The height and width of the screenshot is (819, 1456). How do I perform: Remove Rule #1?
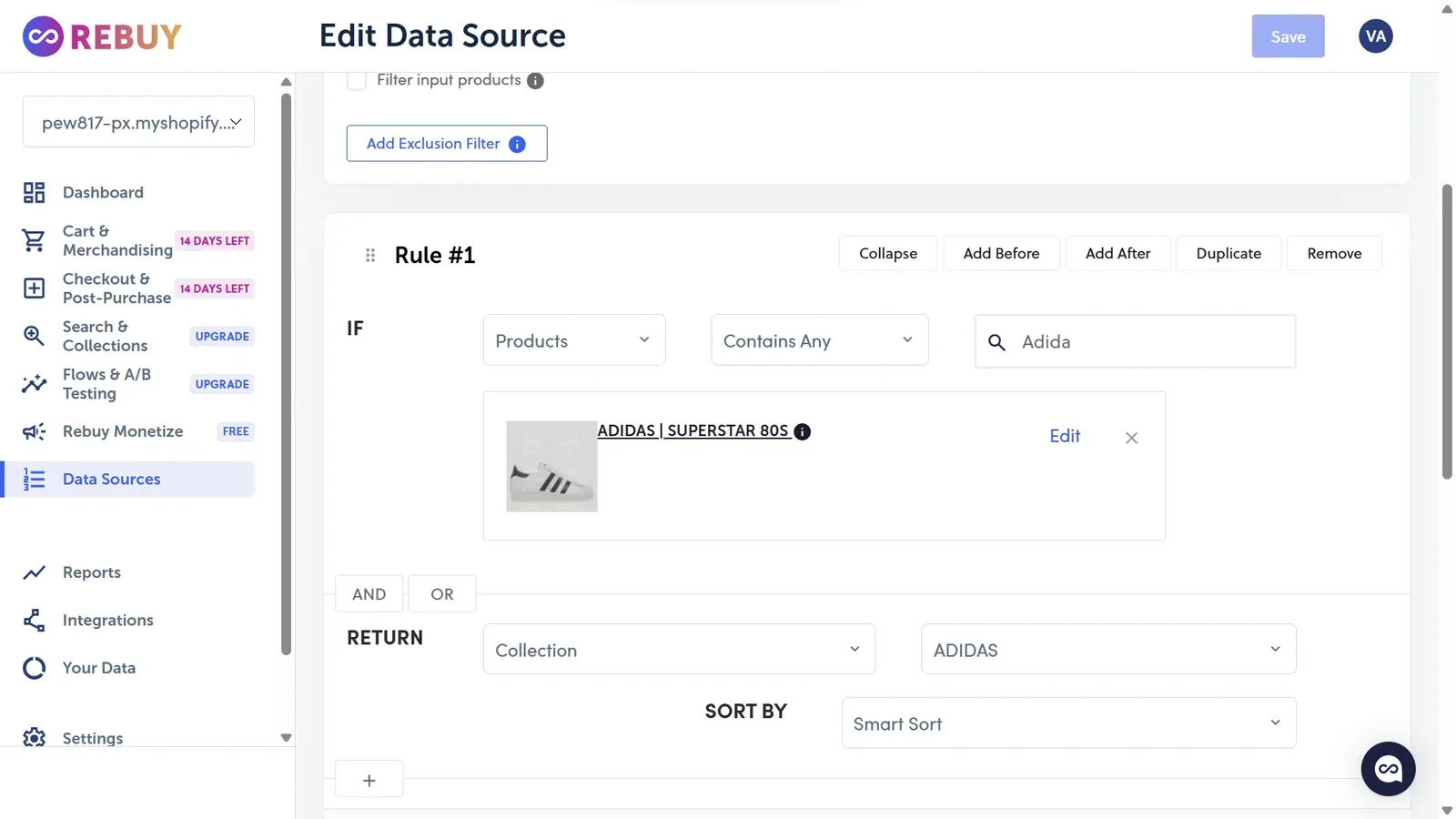(1334, 254)
